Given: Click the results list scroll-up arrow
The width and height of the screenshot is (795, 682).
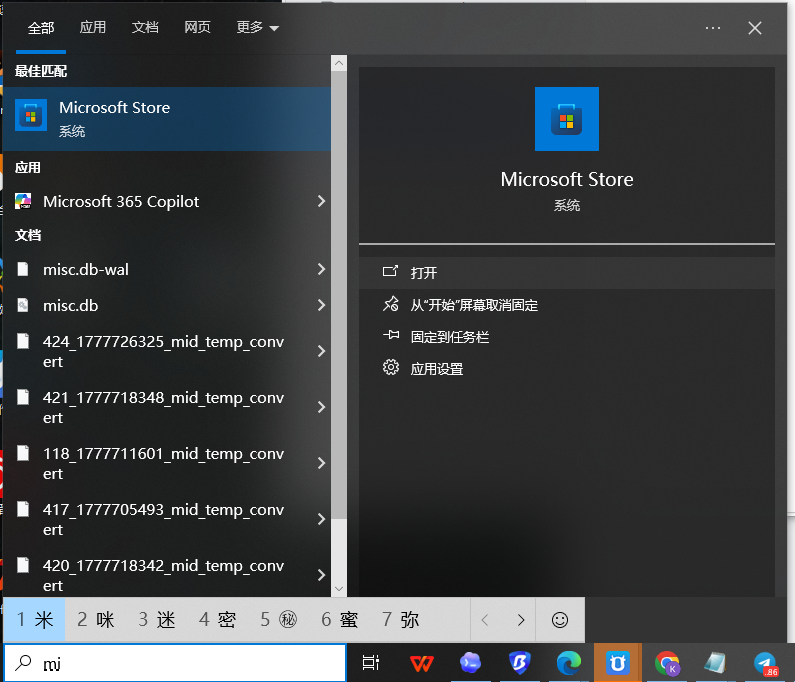Looking at the screenshot, I should (339, 63).
